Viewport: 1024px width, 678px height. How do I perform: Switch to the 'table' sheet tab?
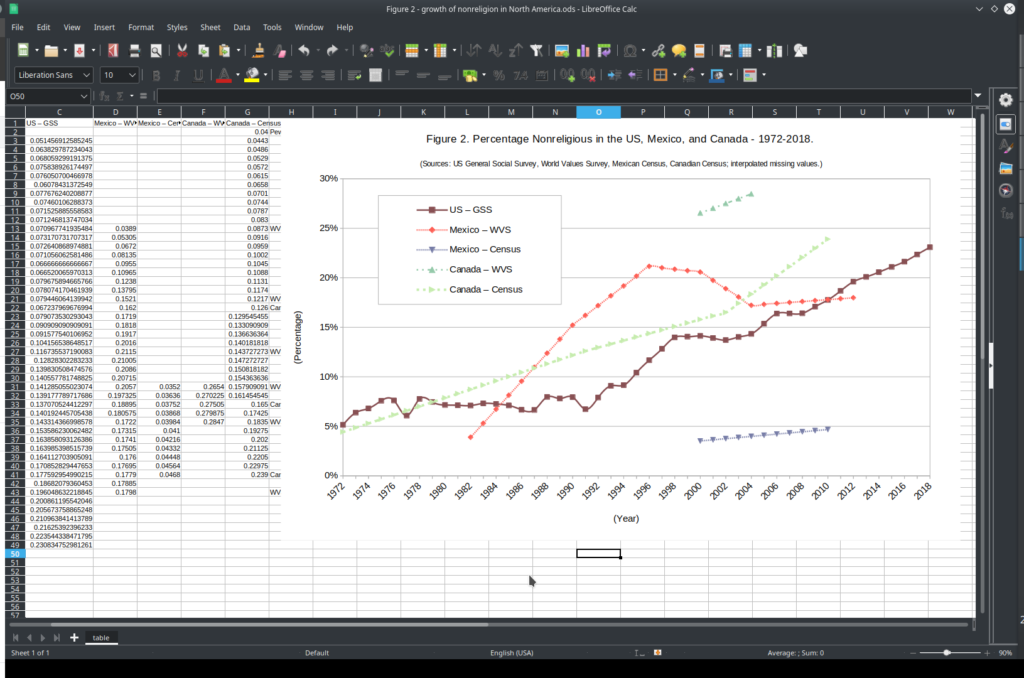click(x=101, y=638)
